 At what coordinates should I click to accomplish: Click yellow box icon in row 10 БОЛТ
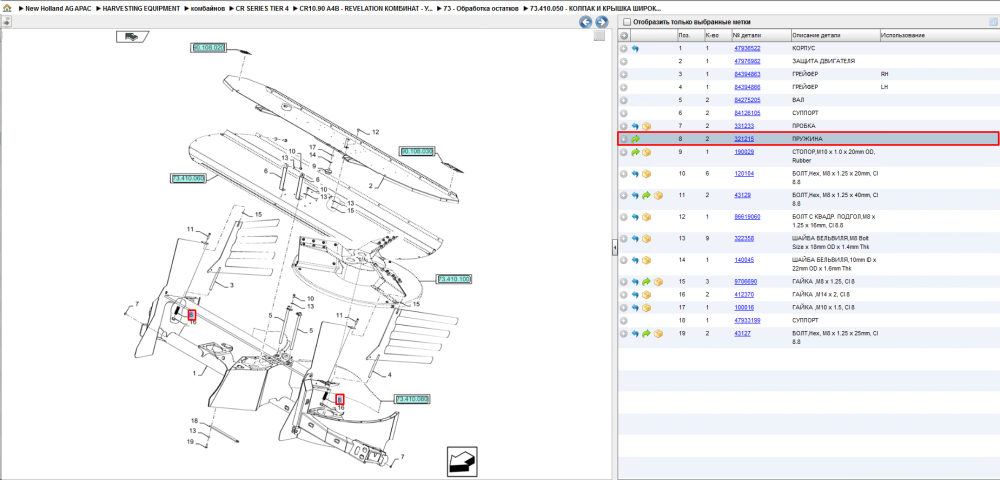(647, 174)
